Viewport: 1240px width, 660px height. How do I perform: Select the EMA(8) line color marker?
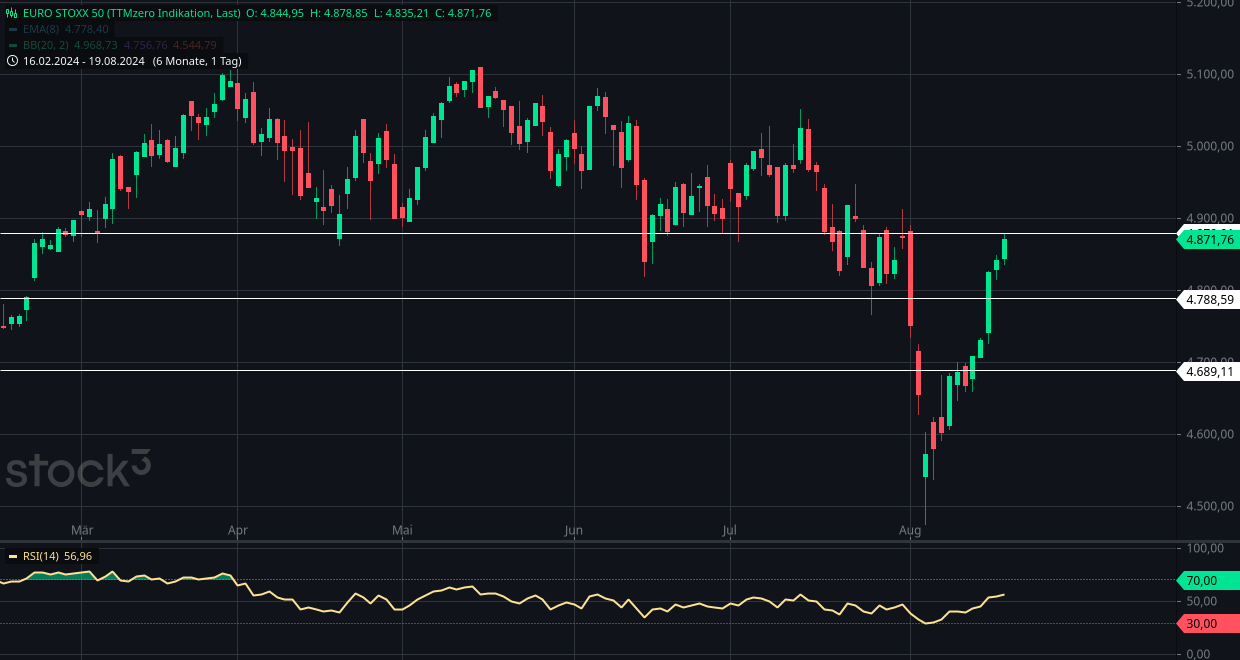coord(11,30)
